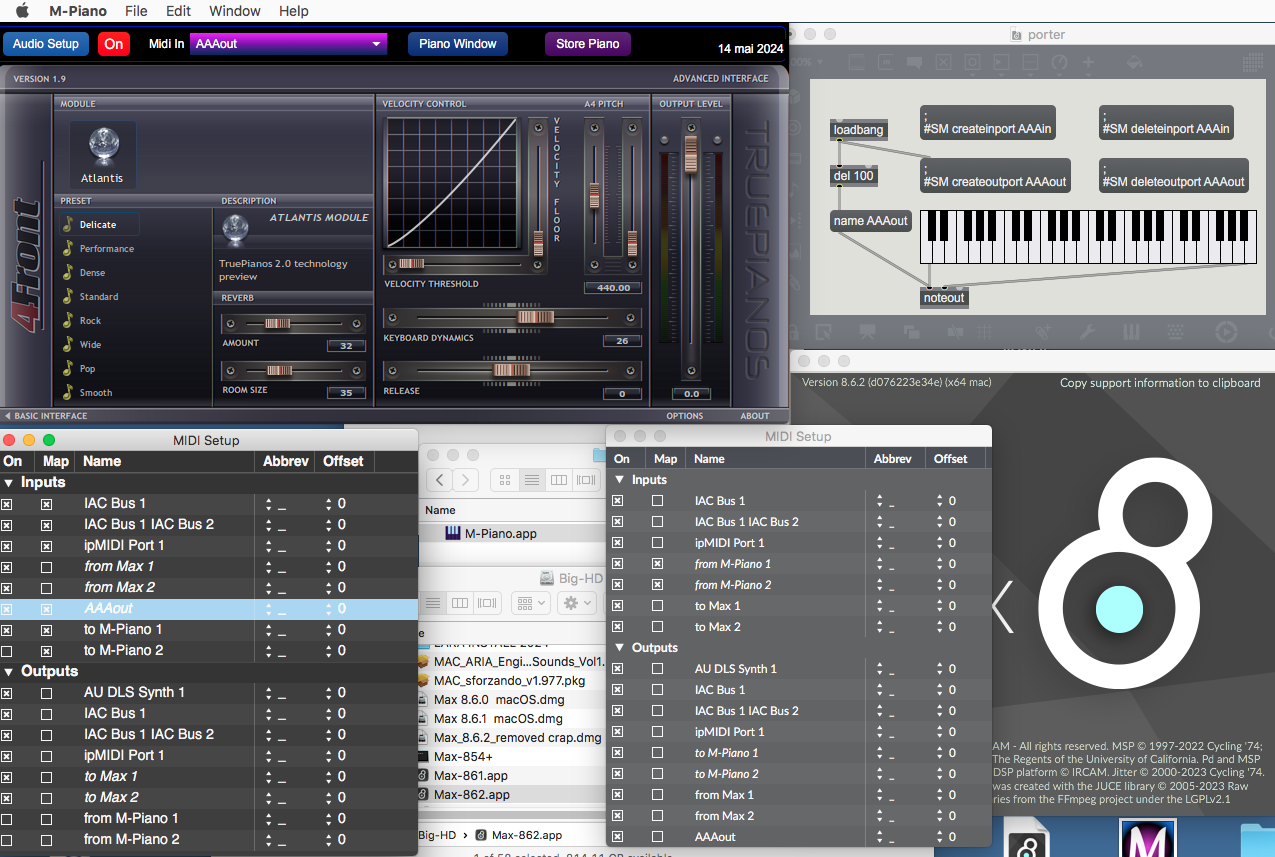The width and height of the screenshot is (1275, 857).
Task: Click the Reverb Amount slider handle
Action: click(276, 324)
